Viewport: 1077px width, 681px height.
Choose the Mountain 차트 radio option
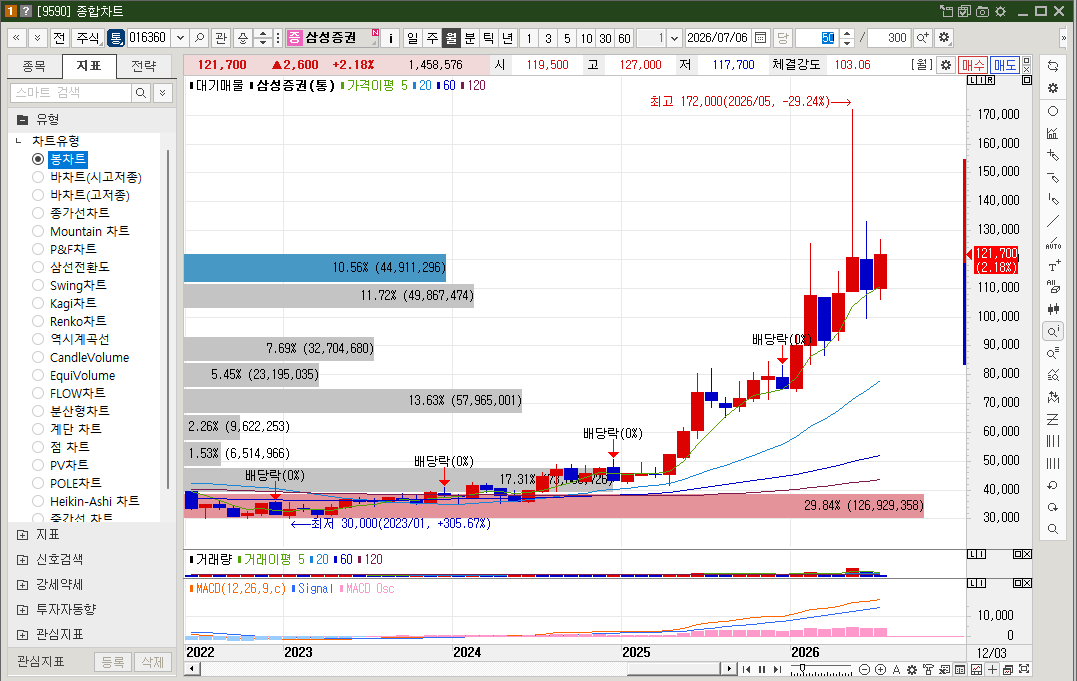pyautogui.click(x=38, y=232)
